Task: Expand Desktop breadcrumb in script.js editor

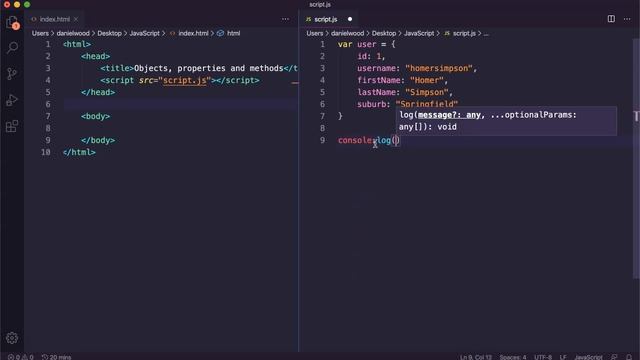Action: pyautogui.click(x=384, y=33)
